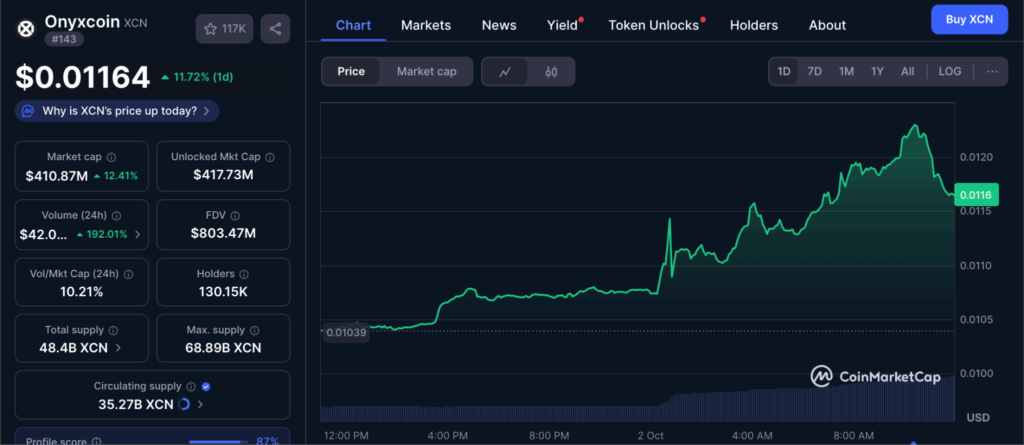Switch to line chart view icon
1024x445 pixels.
505,72
